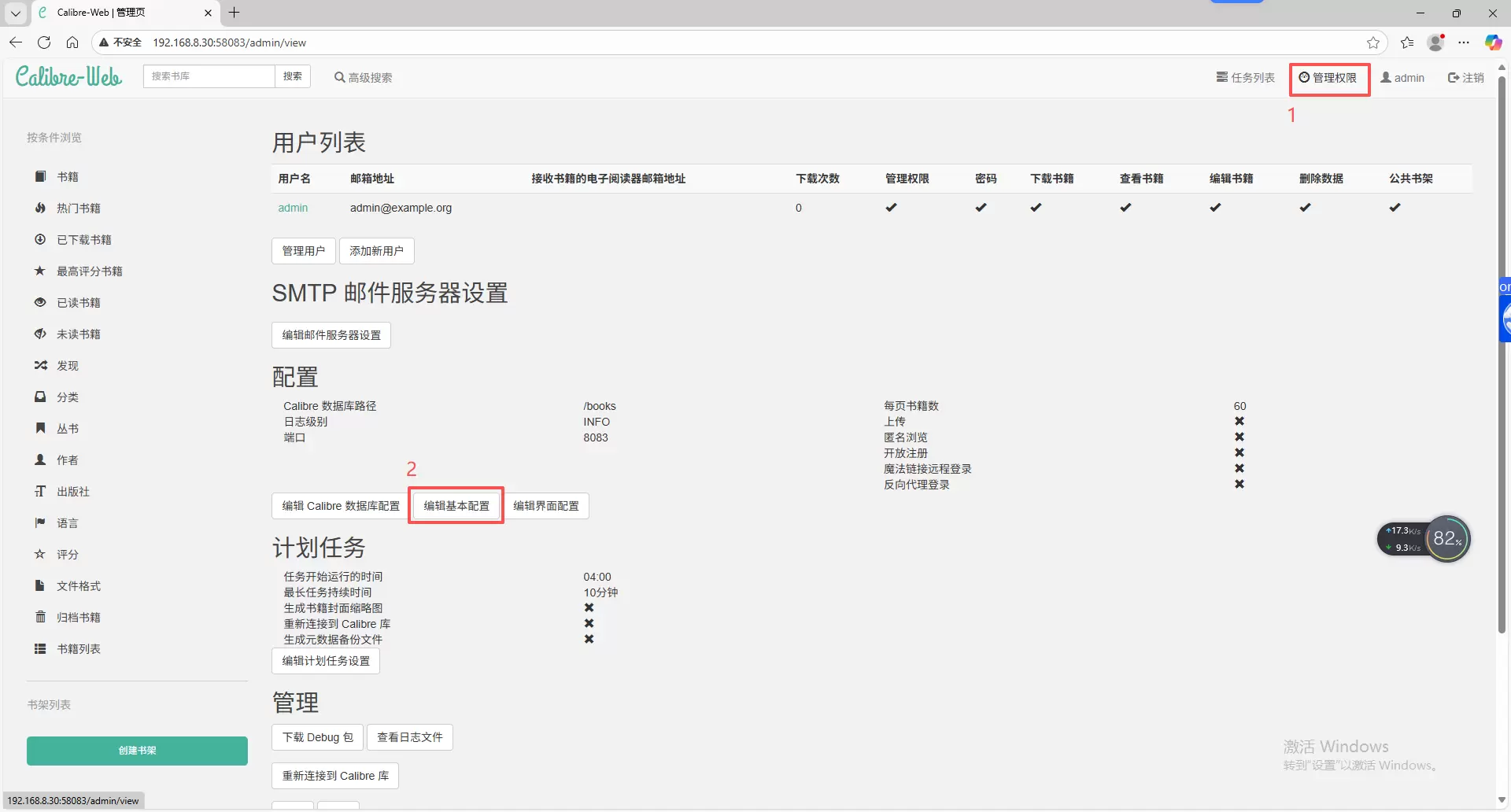Open the Series (丛书) bookmark icon
This screenshot has height=812, width=1511.
coord(40,428)
